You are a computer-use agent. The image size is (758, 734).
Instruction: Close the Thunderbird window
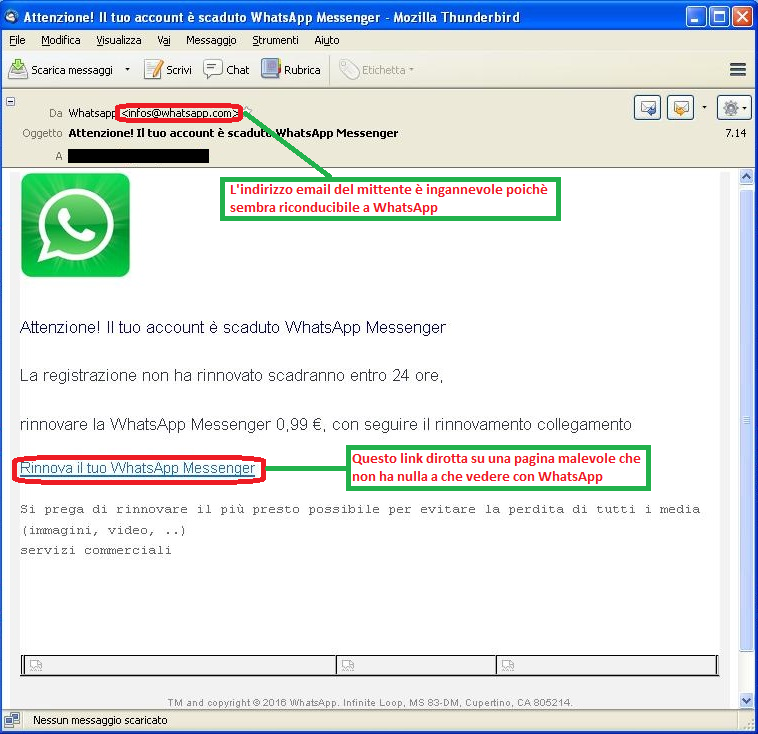[x=742, y=17]
